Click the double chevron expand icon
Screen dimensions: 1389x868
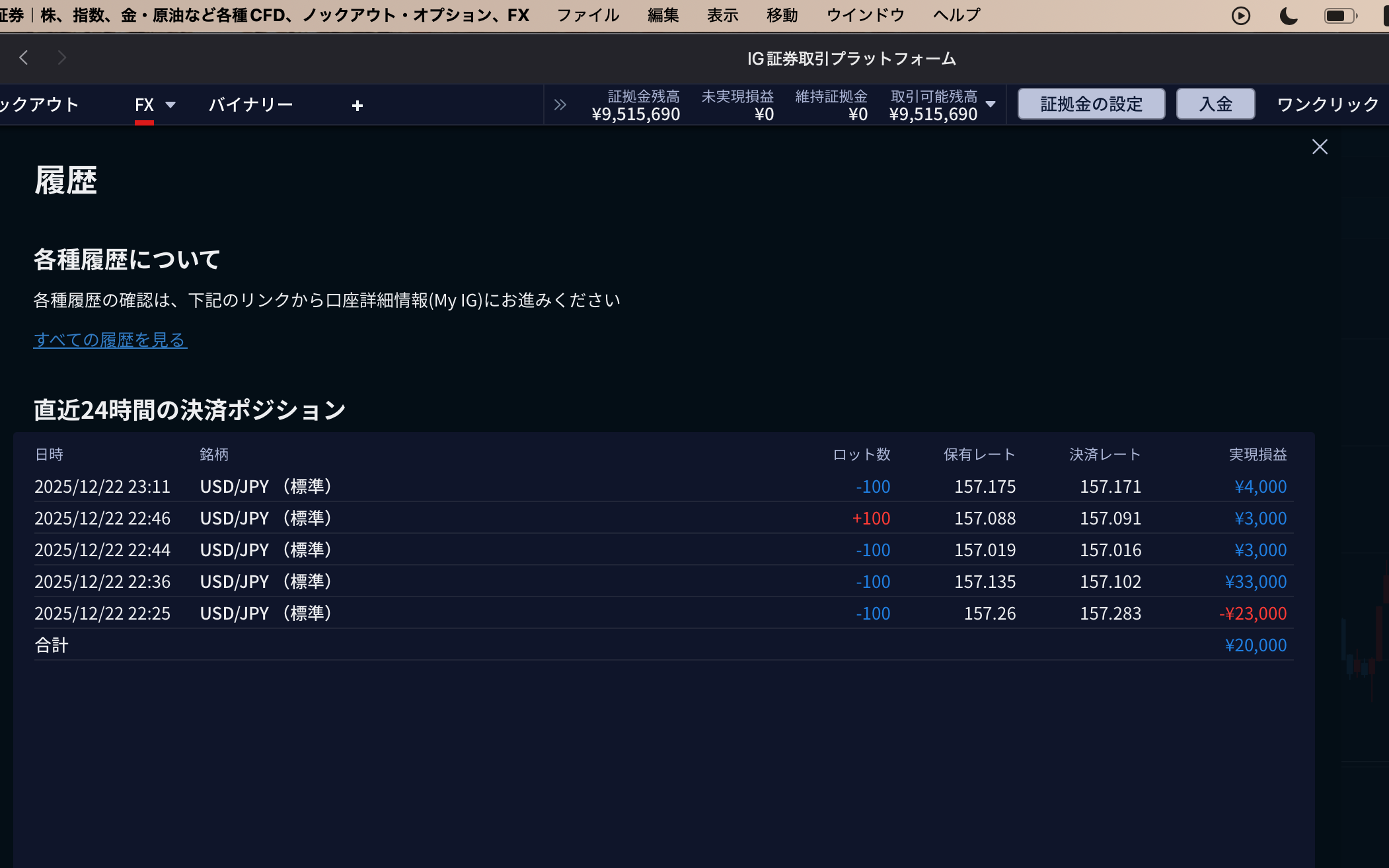tap(560, 105)
